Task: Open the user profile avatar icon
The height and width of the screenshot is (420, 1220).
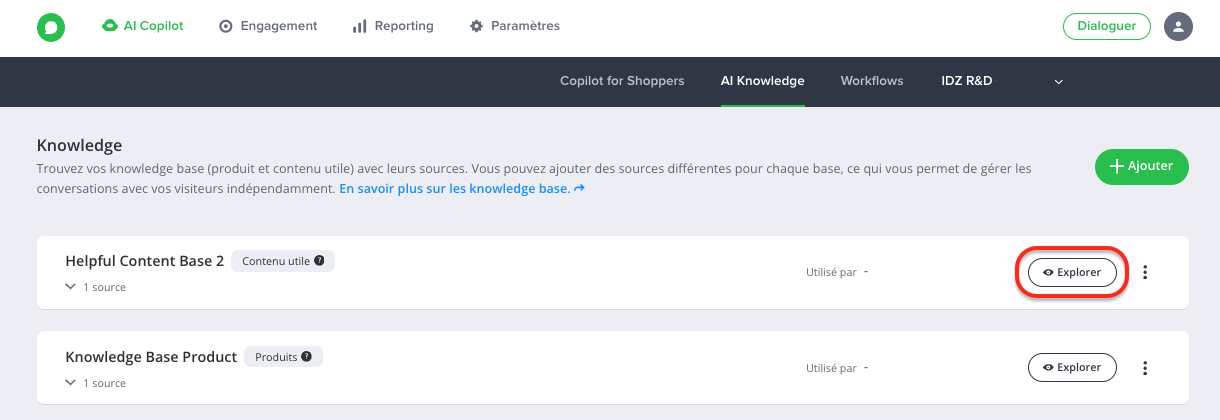Action: point(1179,27)
